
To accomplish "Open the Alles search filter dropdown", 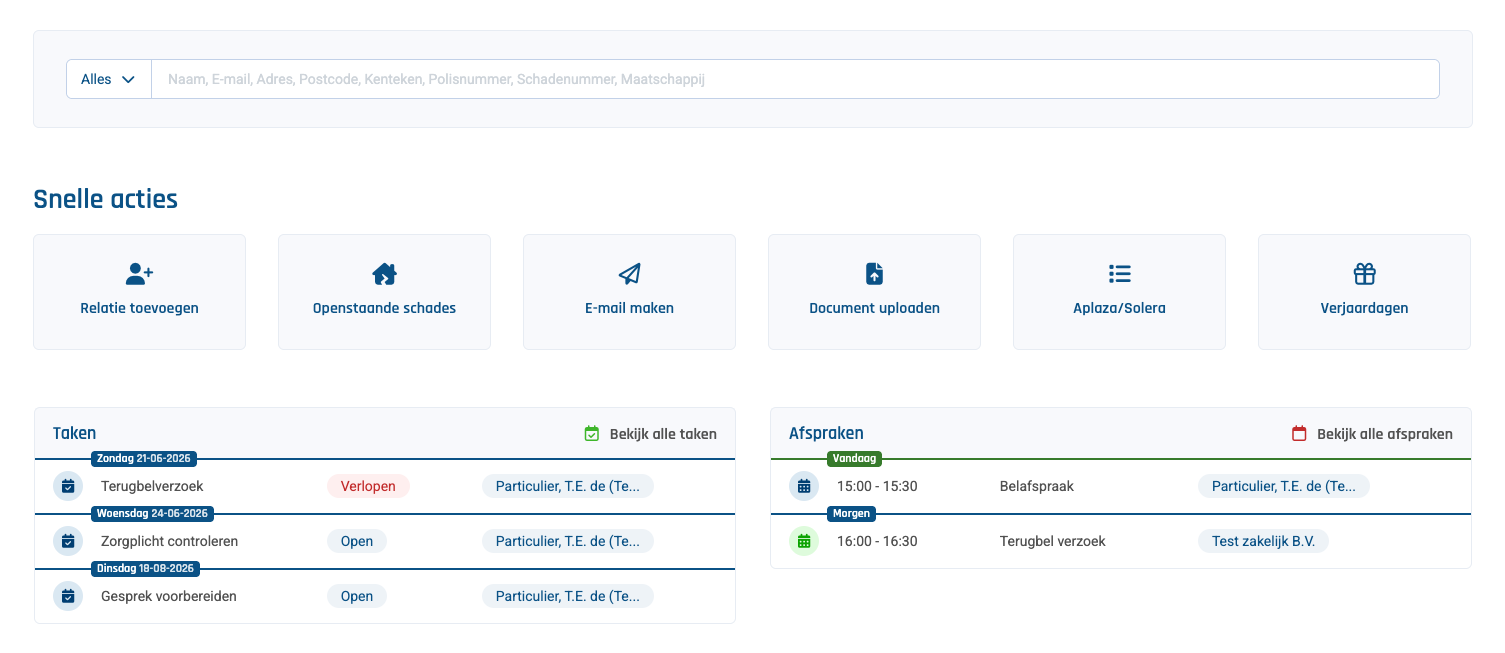I will pos(109,79).
